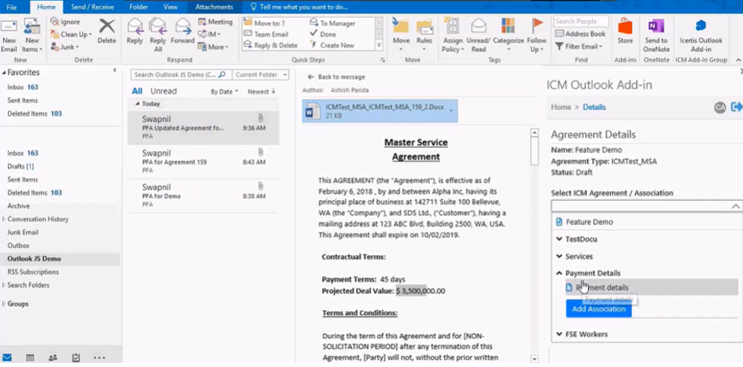The width and height of the screenshot is (743, 367).
Task: Expand the Conversation History folder
Action: [4, 219]
